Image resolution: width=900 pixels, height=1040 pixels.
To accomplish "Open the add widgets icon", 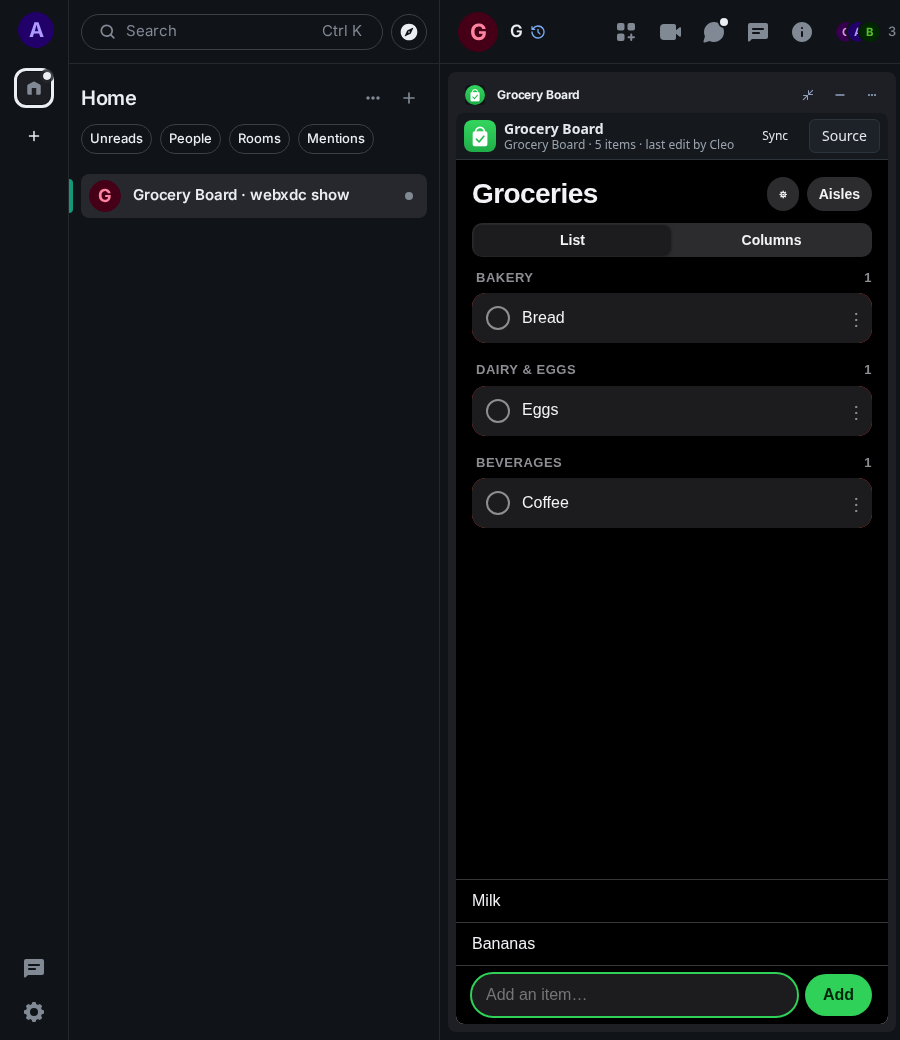I will tap(625, 32).
